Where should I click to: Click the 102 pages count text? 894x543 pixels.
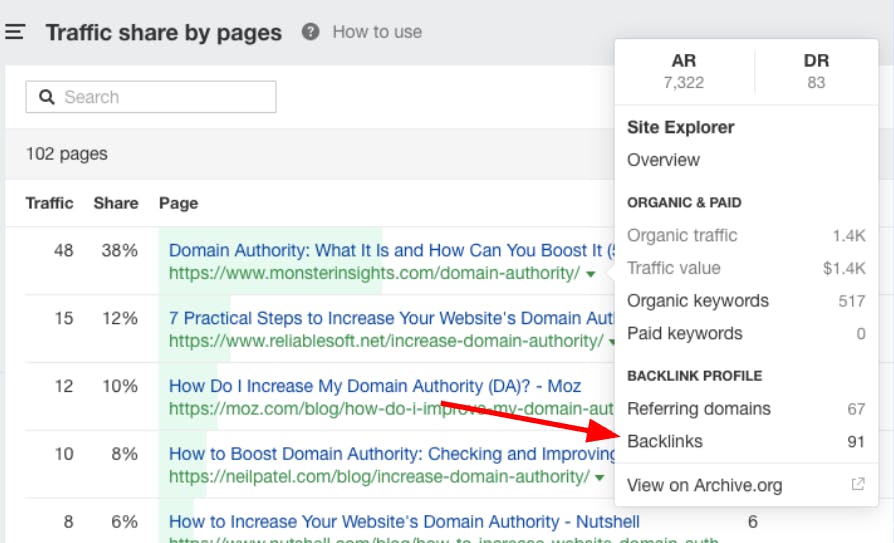(67, 154)
